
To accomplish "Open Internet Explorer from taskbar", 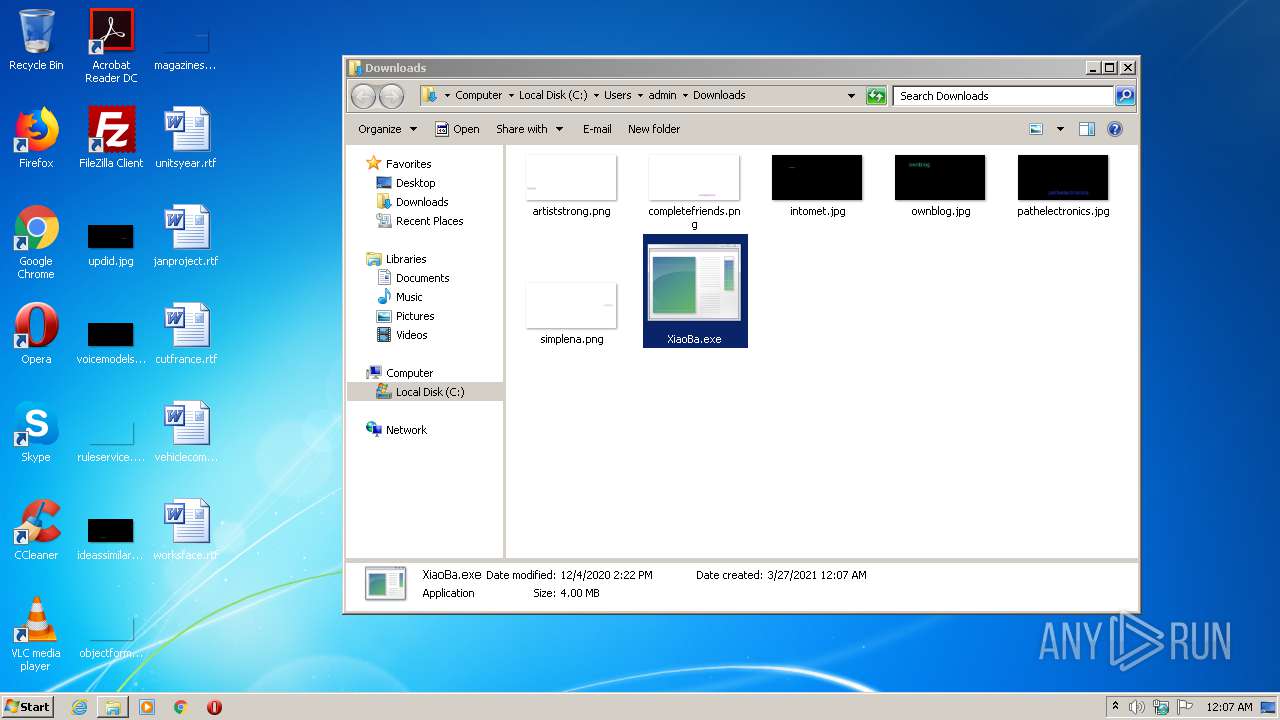I will click(x=79, y=707).
